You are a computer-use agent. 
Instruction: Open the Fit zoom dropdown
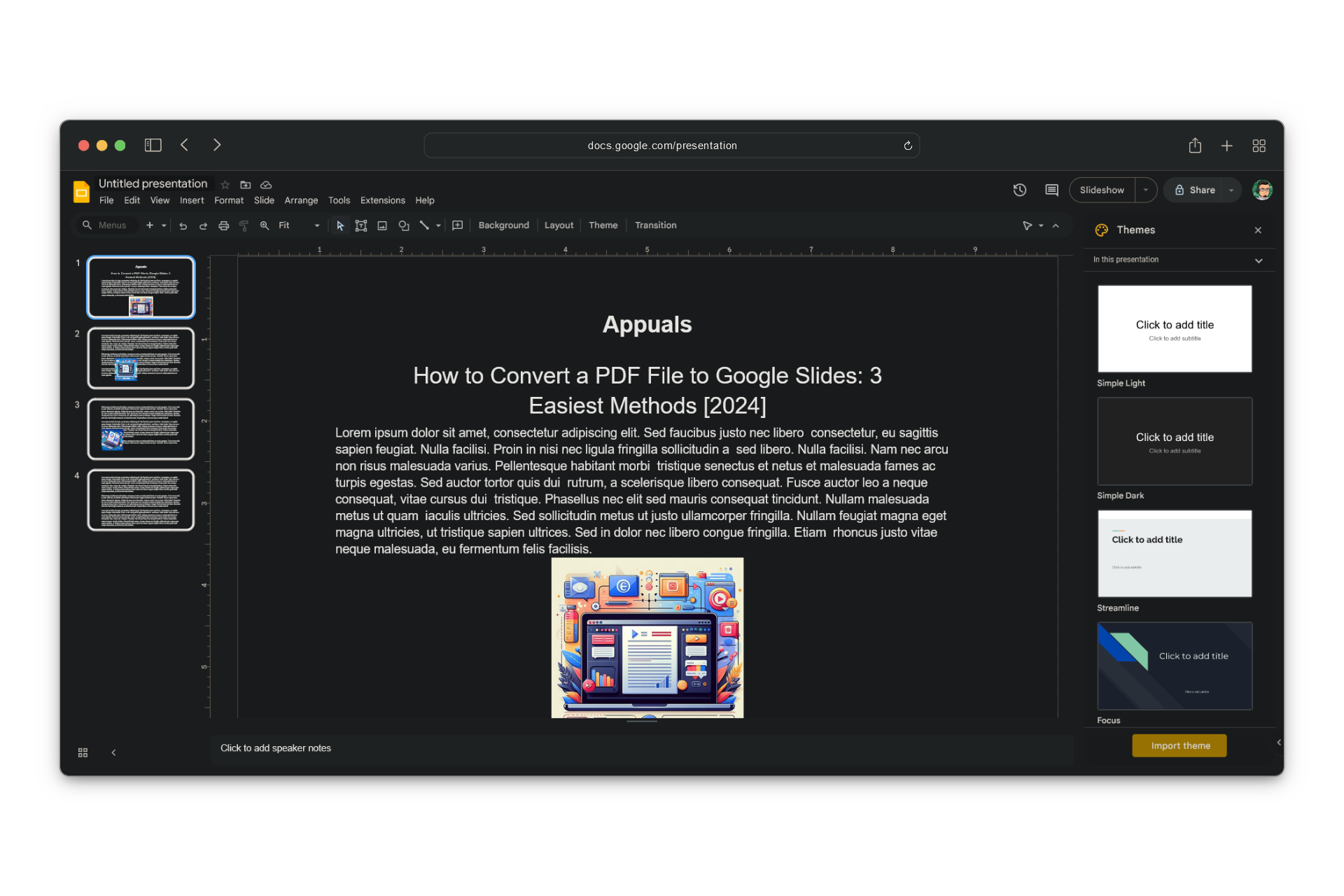point(299,225)
